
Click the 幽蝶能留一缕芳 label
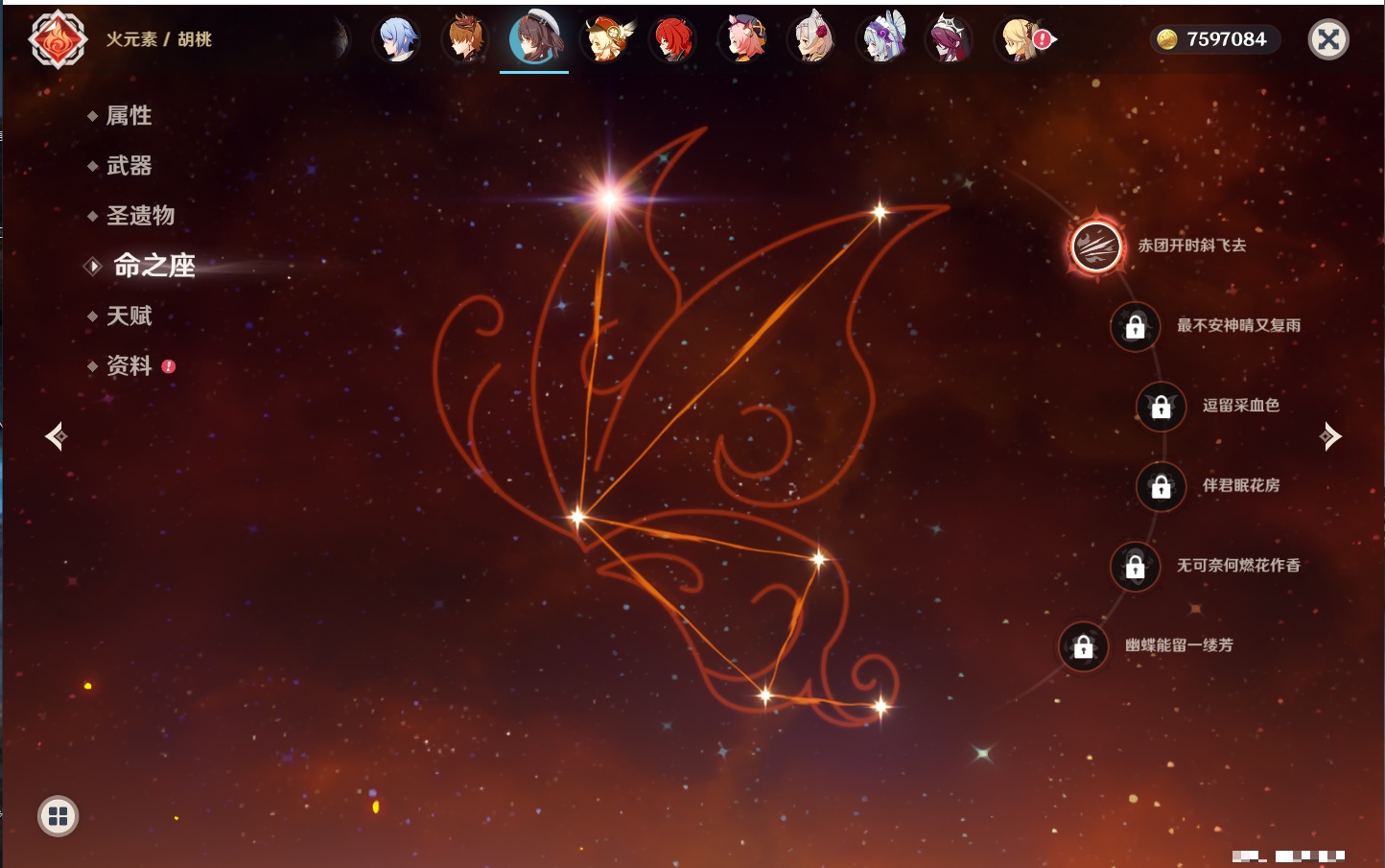pyautogui.click(x=1180, y=645)
